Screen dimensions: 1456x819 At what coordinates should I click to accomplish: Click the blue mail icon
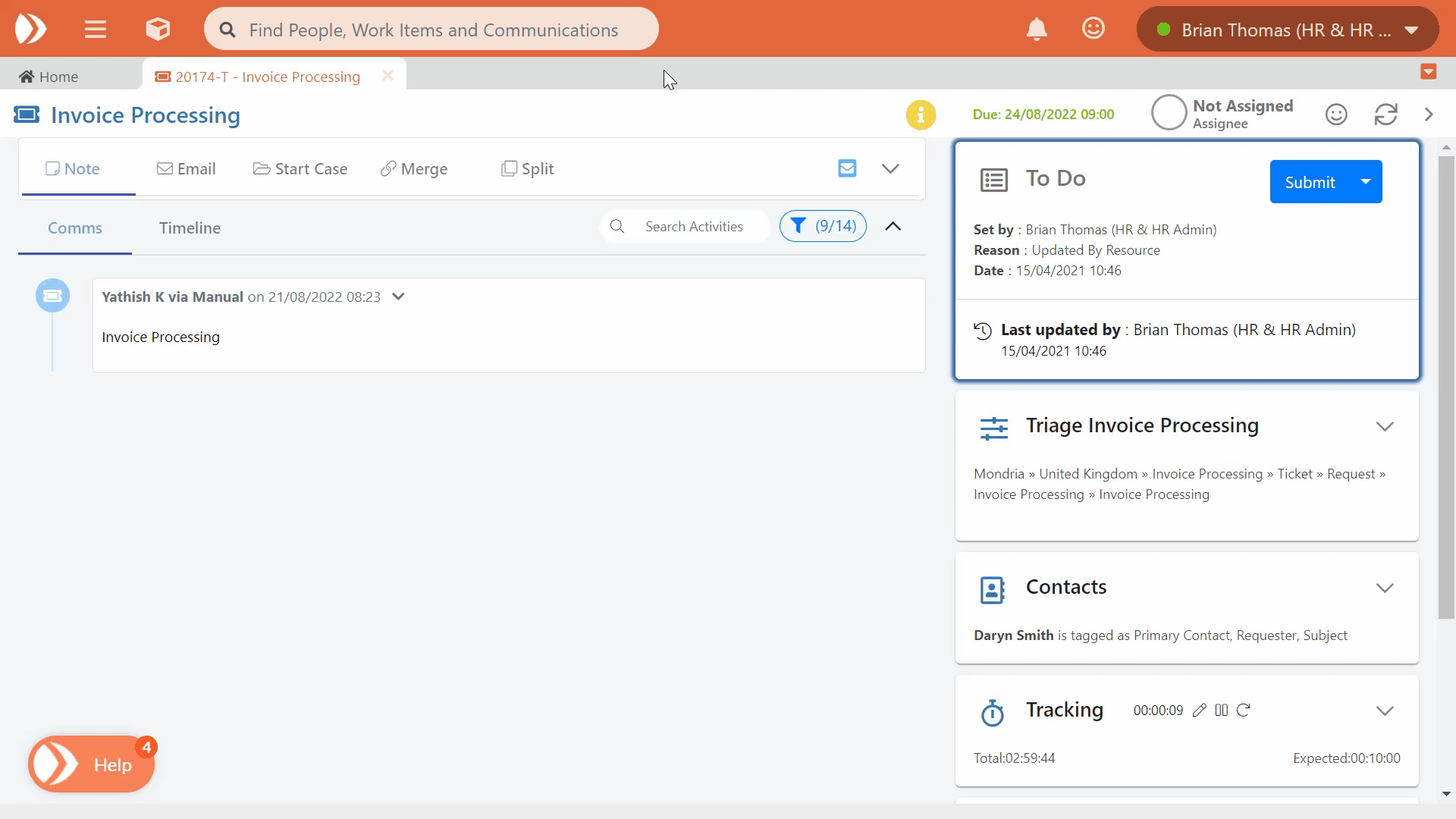coord(847,168)
